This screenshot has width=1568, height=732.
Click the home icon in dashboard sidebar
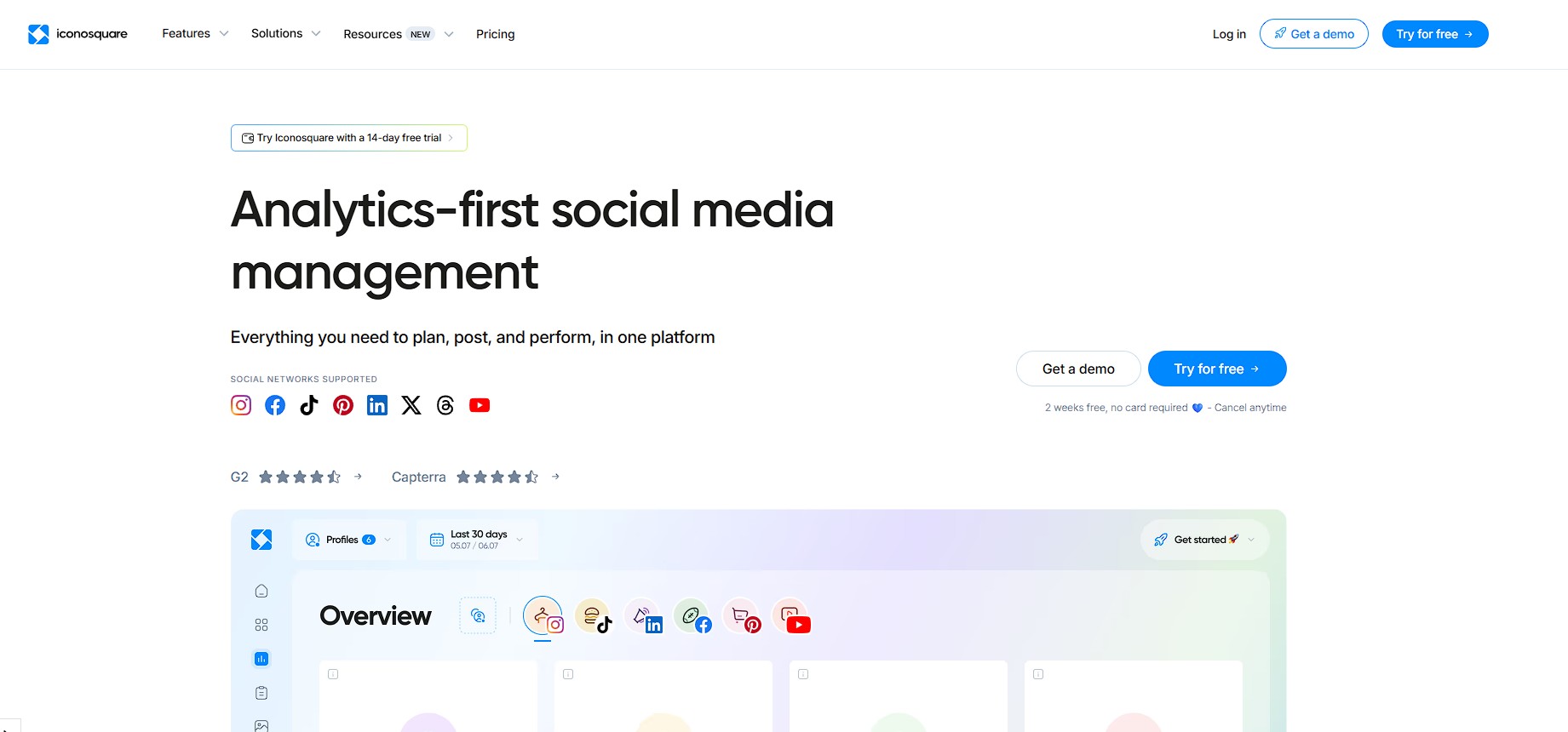tap(261, 591)
